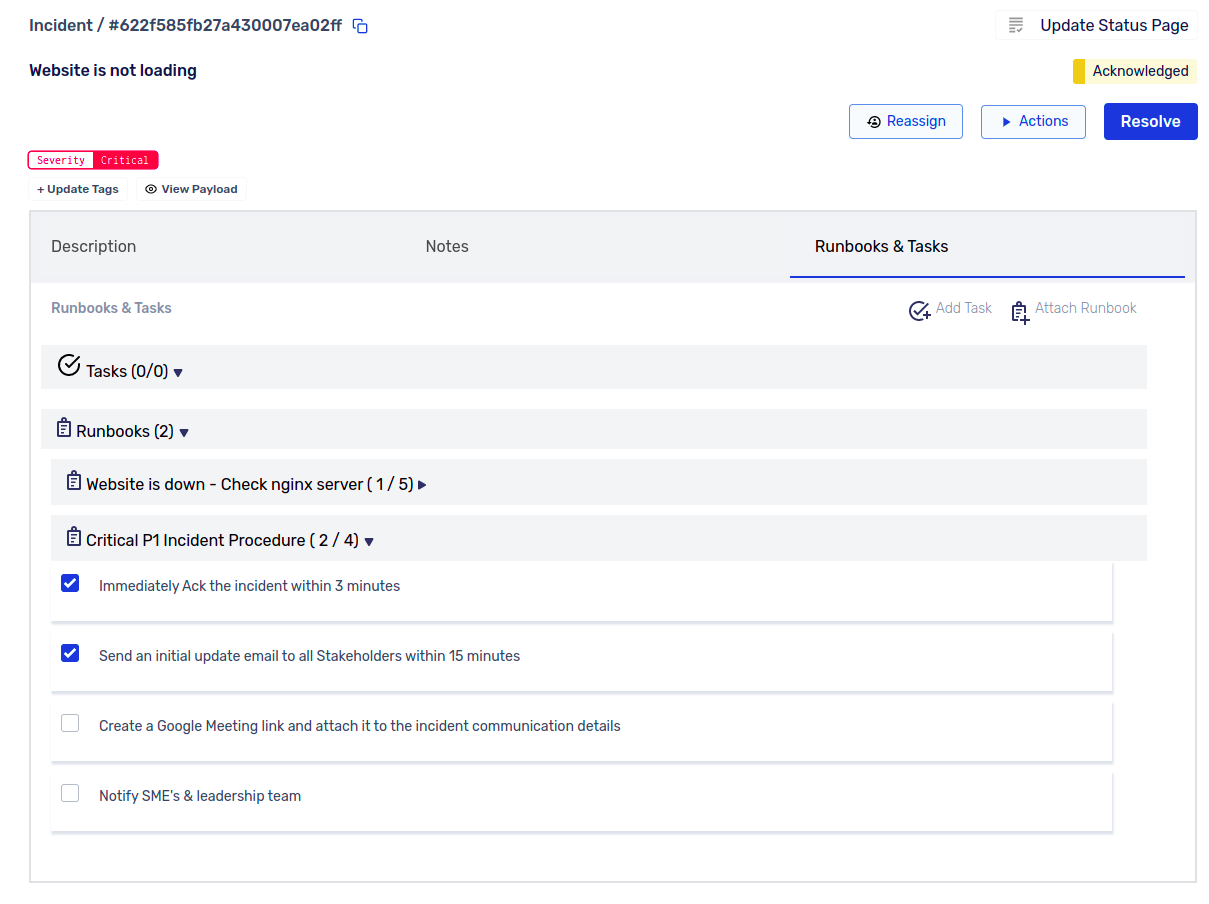The width and height of the screenshot is (1209, 904).
Task: Click Update Status Page button
Action: (x=1097, y=26)
